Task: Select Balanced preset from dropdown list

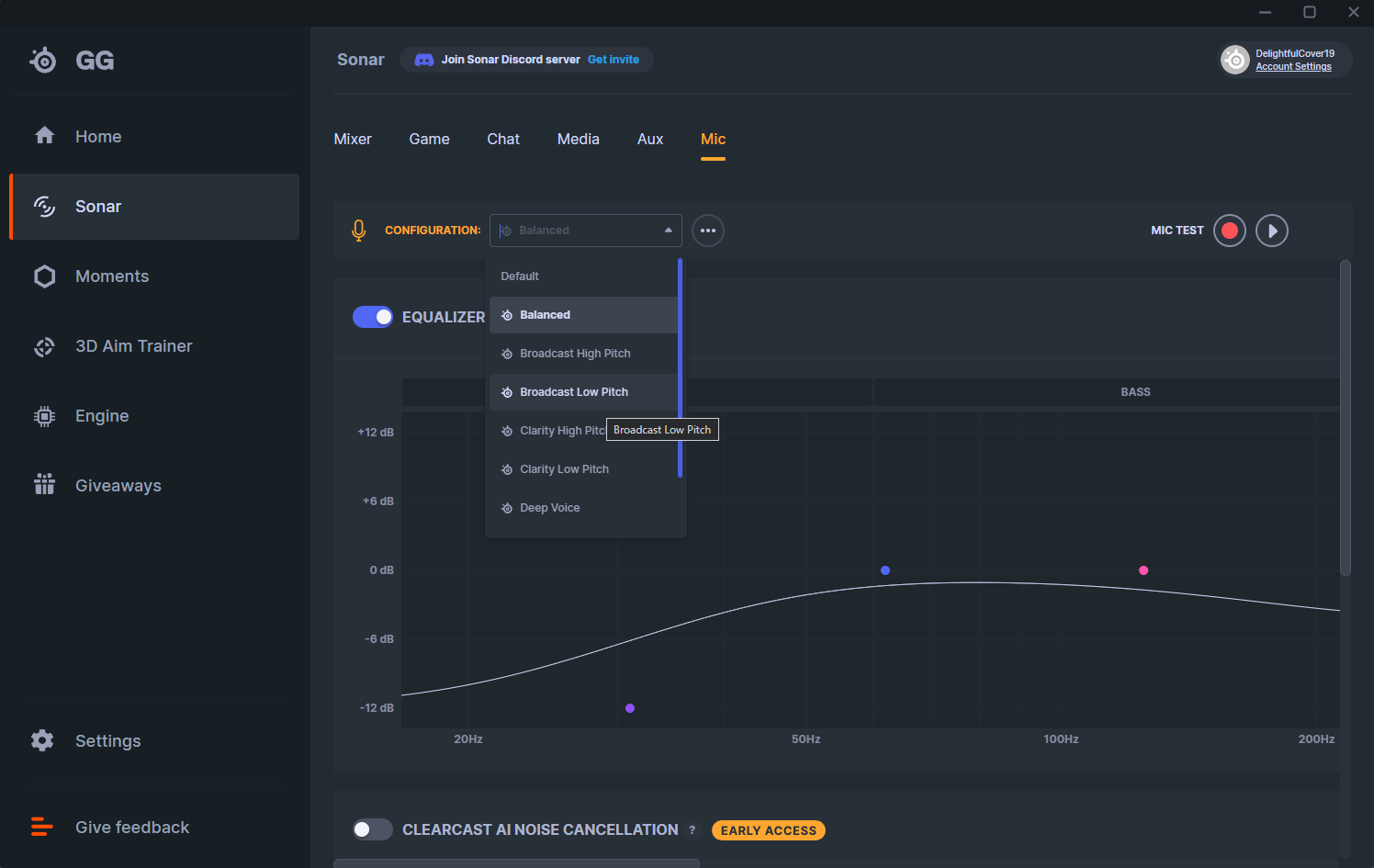Action: click(x=583, y=315)
